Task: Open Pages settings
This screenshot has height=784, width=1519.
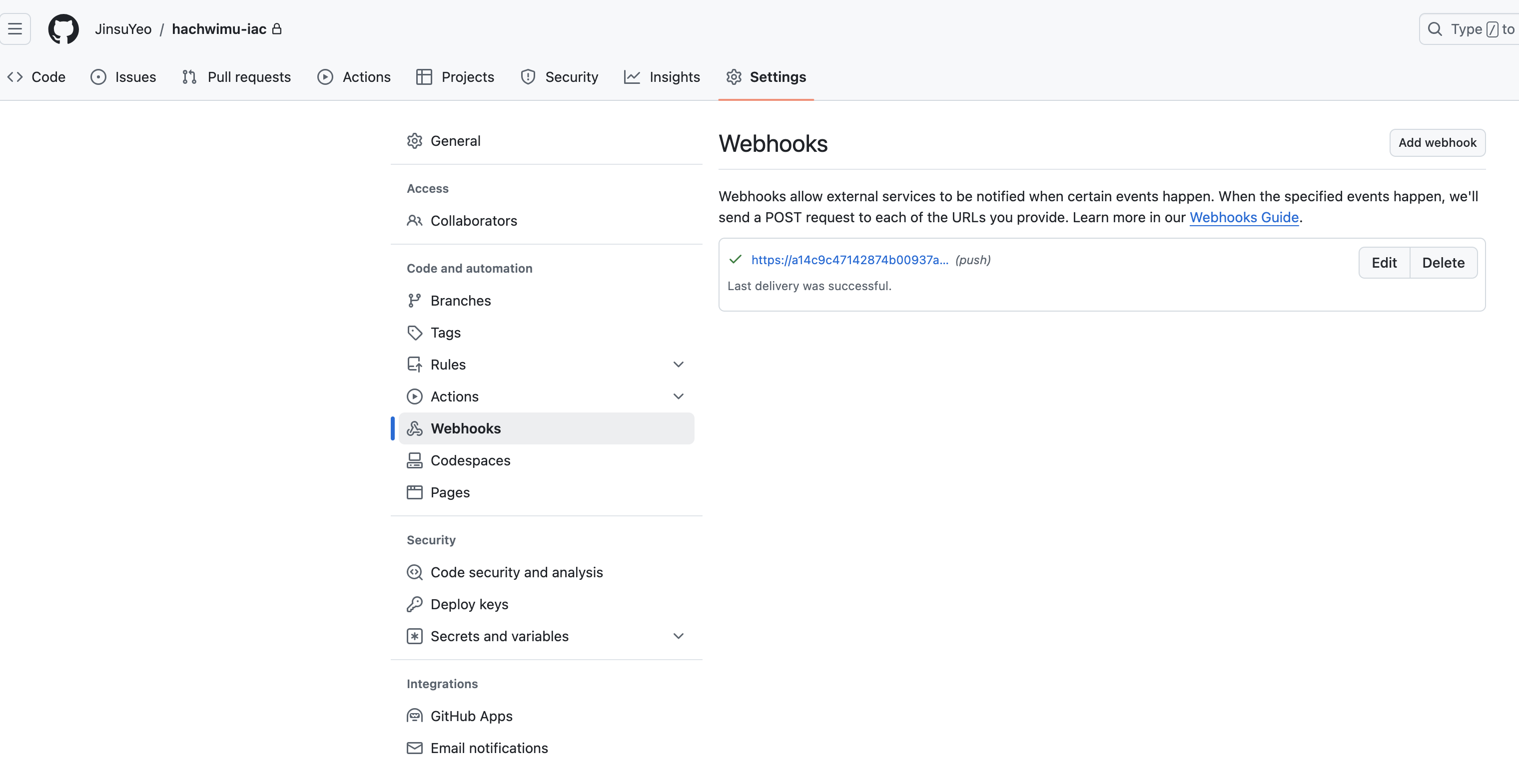Action: point(546,492)
